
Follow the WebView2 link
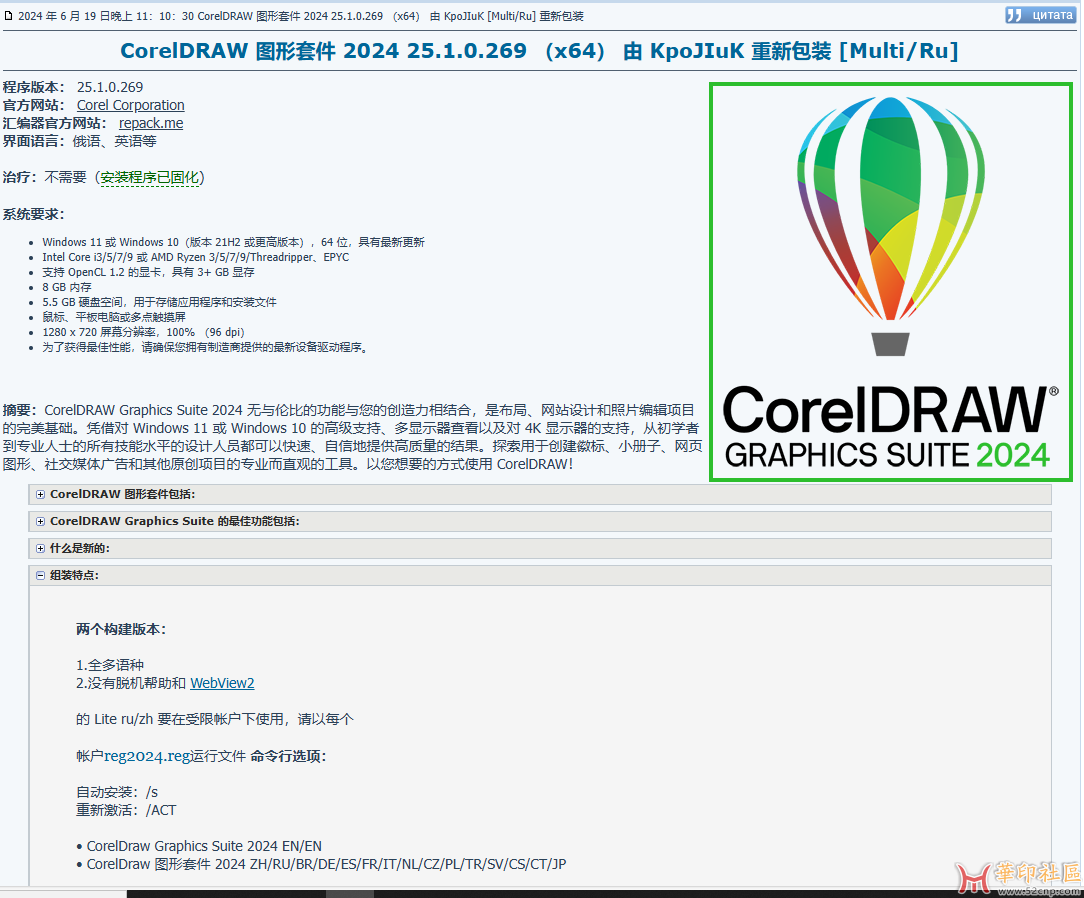[x=222, y=683]
